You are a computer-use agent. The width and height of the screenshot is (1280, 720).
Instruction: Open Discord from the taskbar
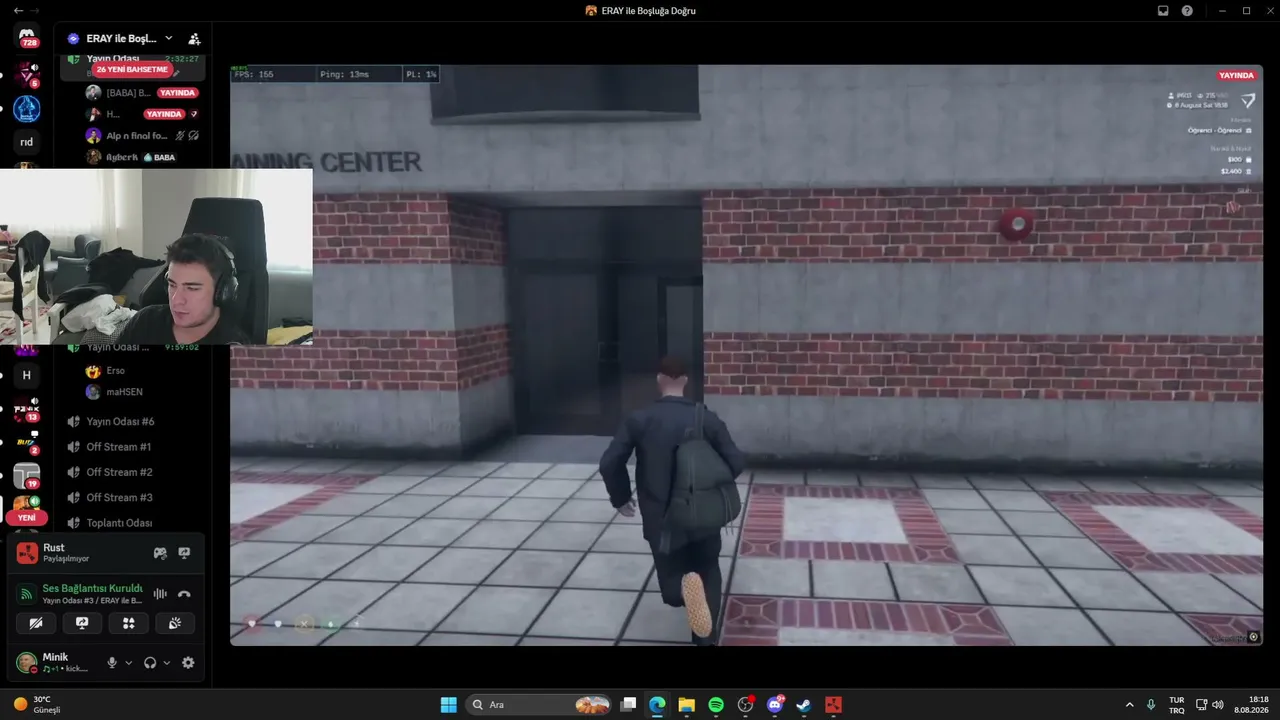(x=774, y=705)
